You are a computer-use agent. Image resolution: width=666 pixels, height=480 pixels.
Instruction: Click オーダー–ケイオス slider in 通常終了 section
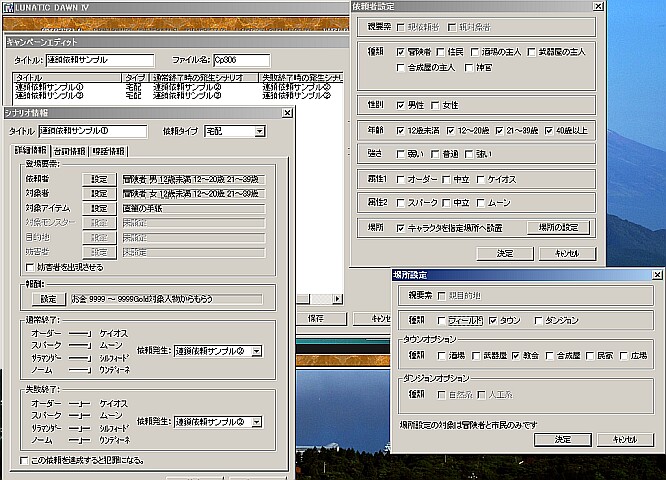81,331
